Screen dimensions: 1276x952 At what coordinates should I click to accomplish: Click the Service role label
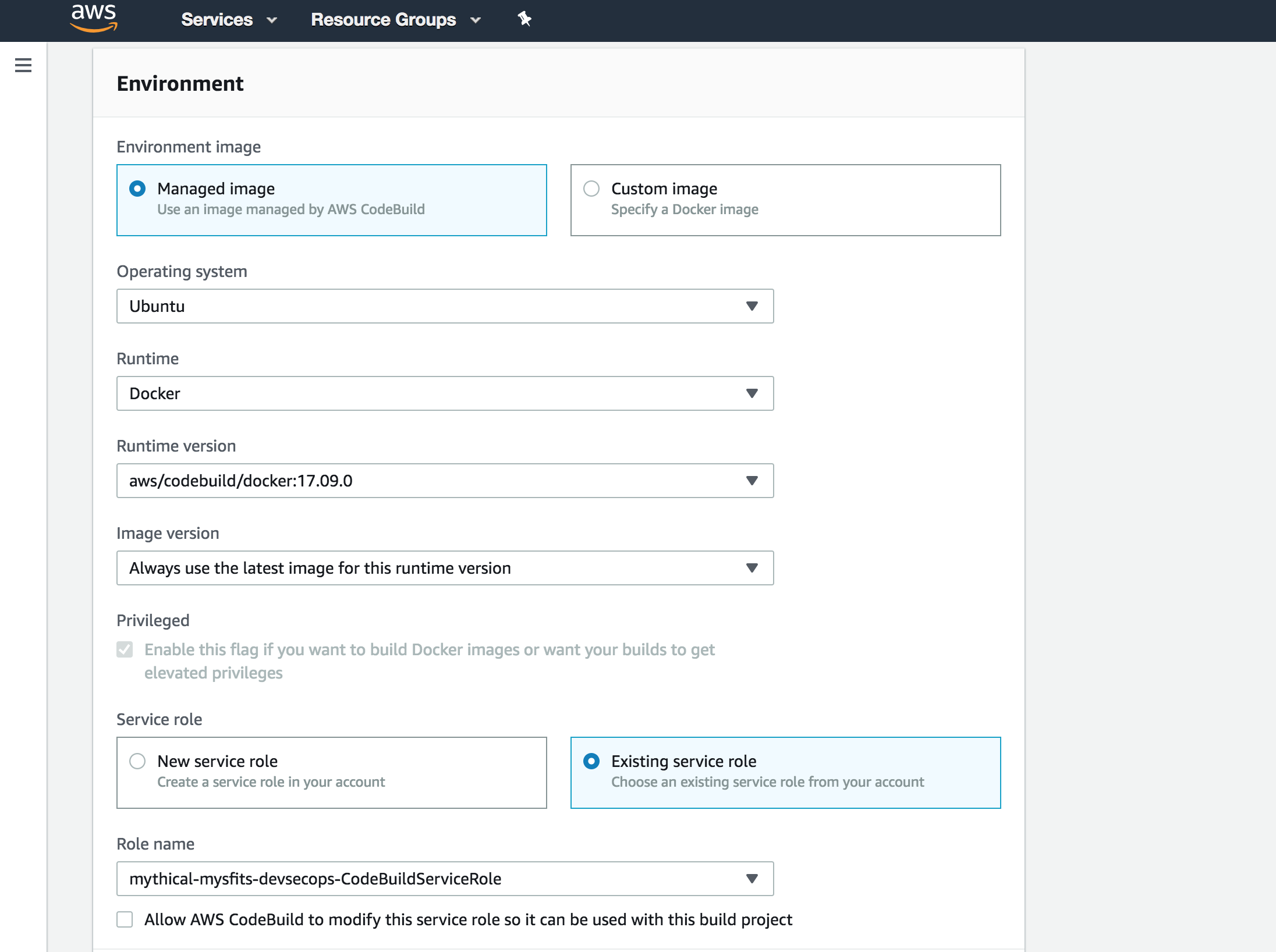[x=159, y=720]
